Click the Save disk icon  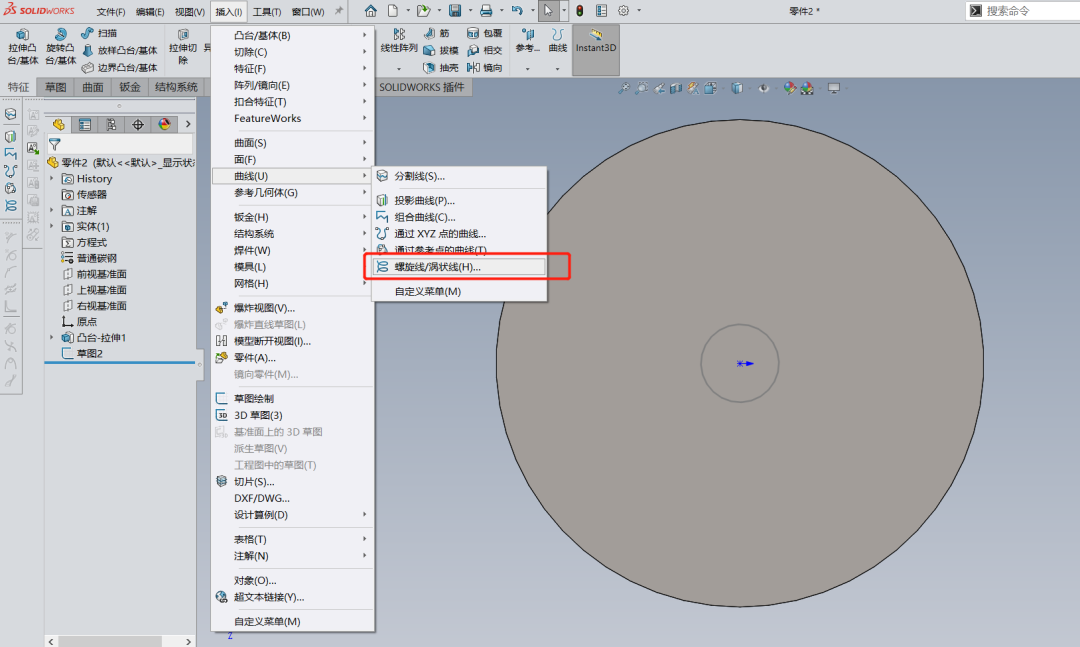coord(455,11)
